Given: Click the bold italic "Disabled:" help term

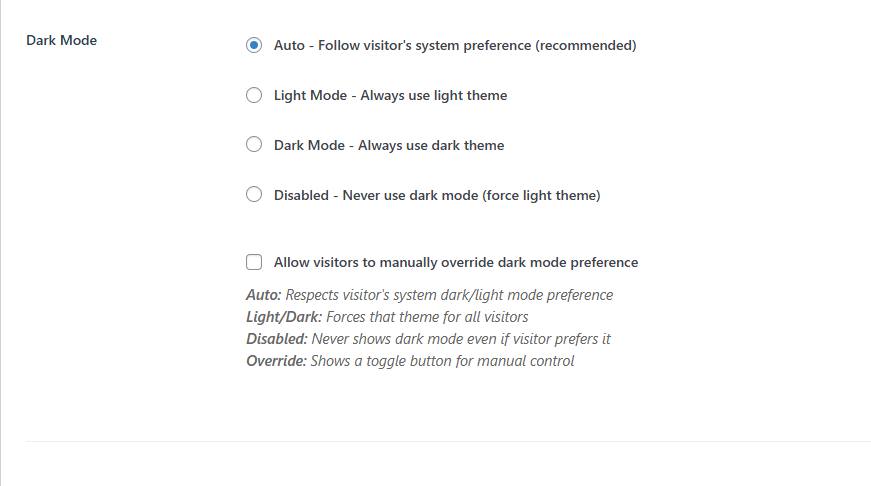Looking at the screenshot, I should (276, 339).
